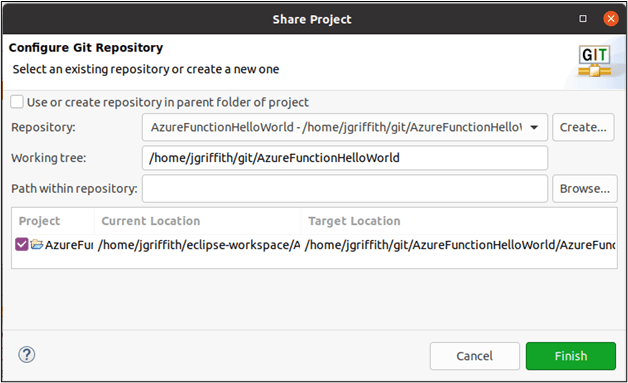Cancel the Share Project dialog
This screenshot has width=628, height=383.
475,356
